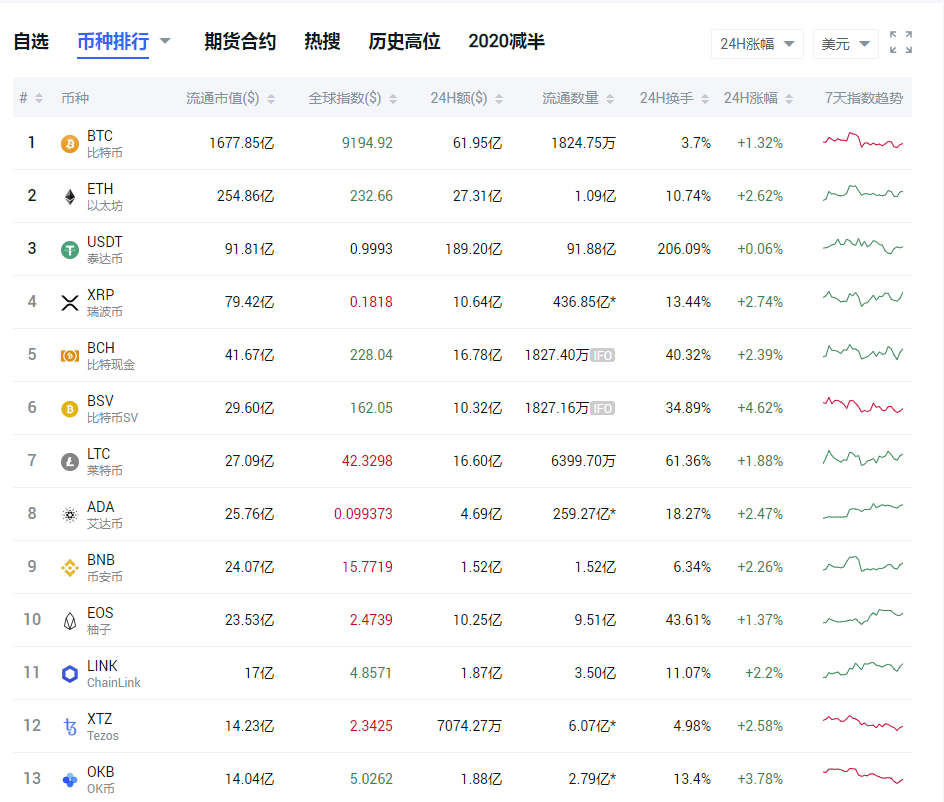Open the XRP 瑞波币 coin link
944x802 pixels.
point(104,303)
